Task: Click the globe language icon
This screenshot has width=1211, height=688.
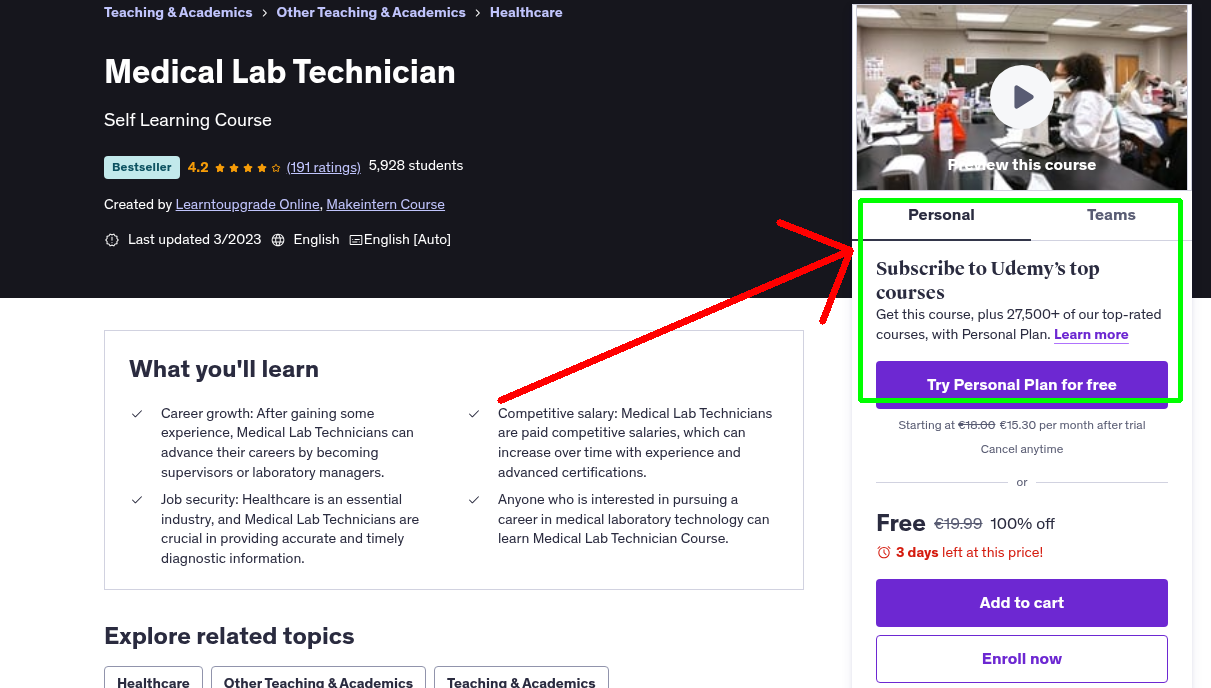Action: coord(278,240)
